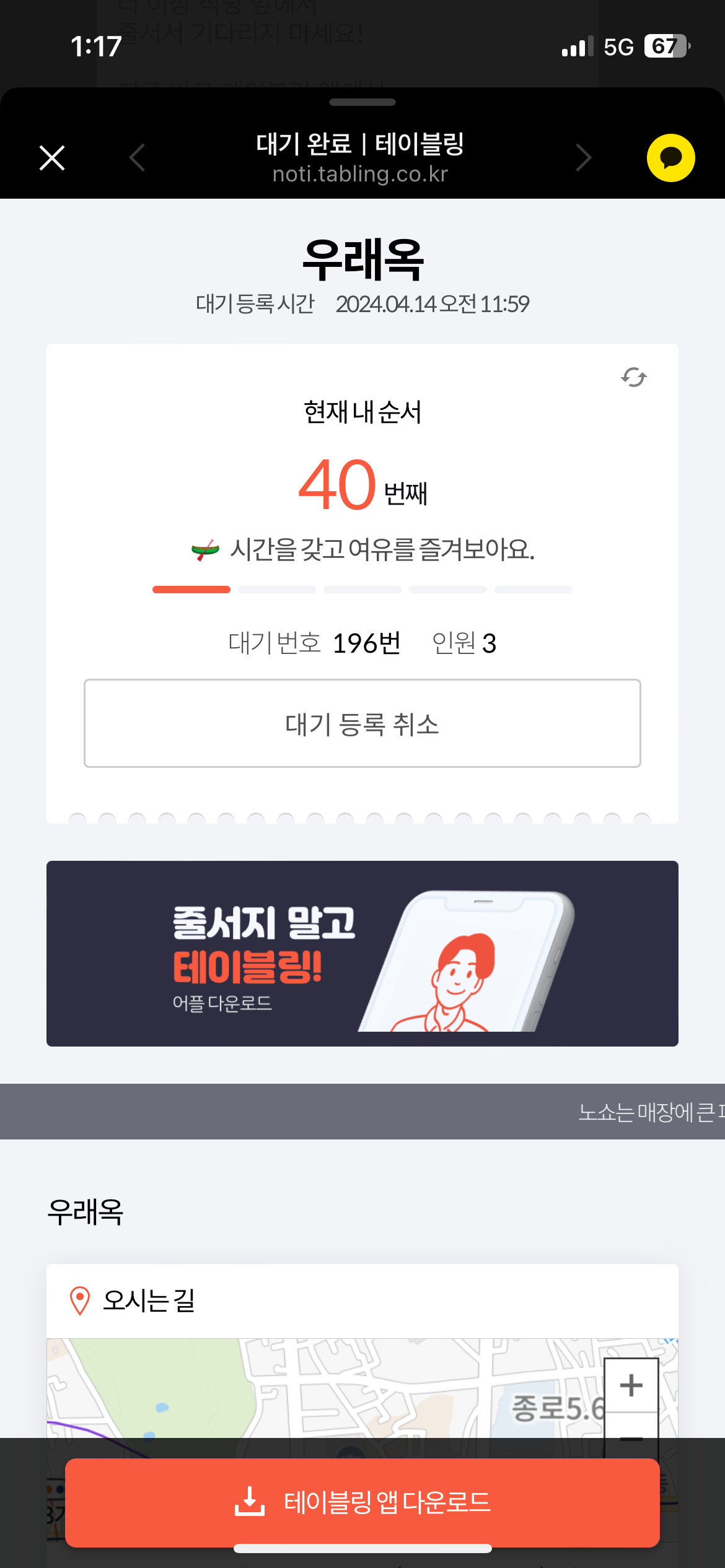The image size is (725, 1568).
Task: Tap the sheet drag handle at the top
Action: pyautogui.click(x=362, y=102)
